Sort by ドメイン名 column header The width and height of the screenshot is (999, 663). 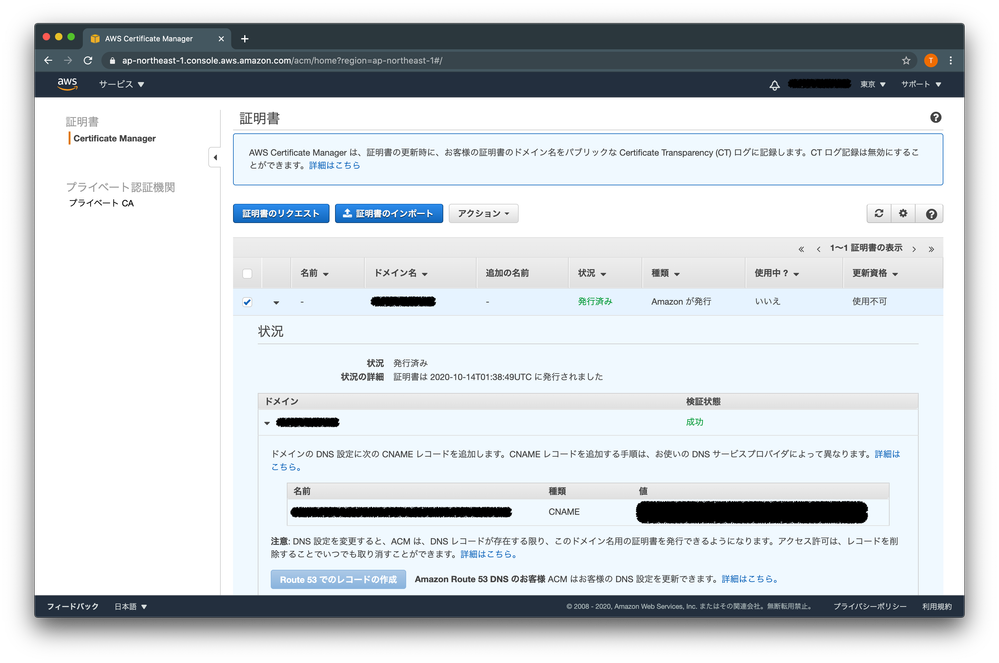coord(400,273)
